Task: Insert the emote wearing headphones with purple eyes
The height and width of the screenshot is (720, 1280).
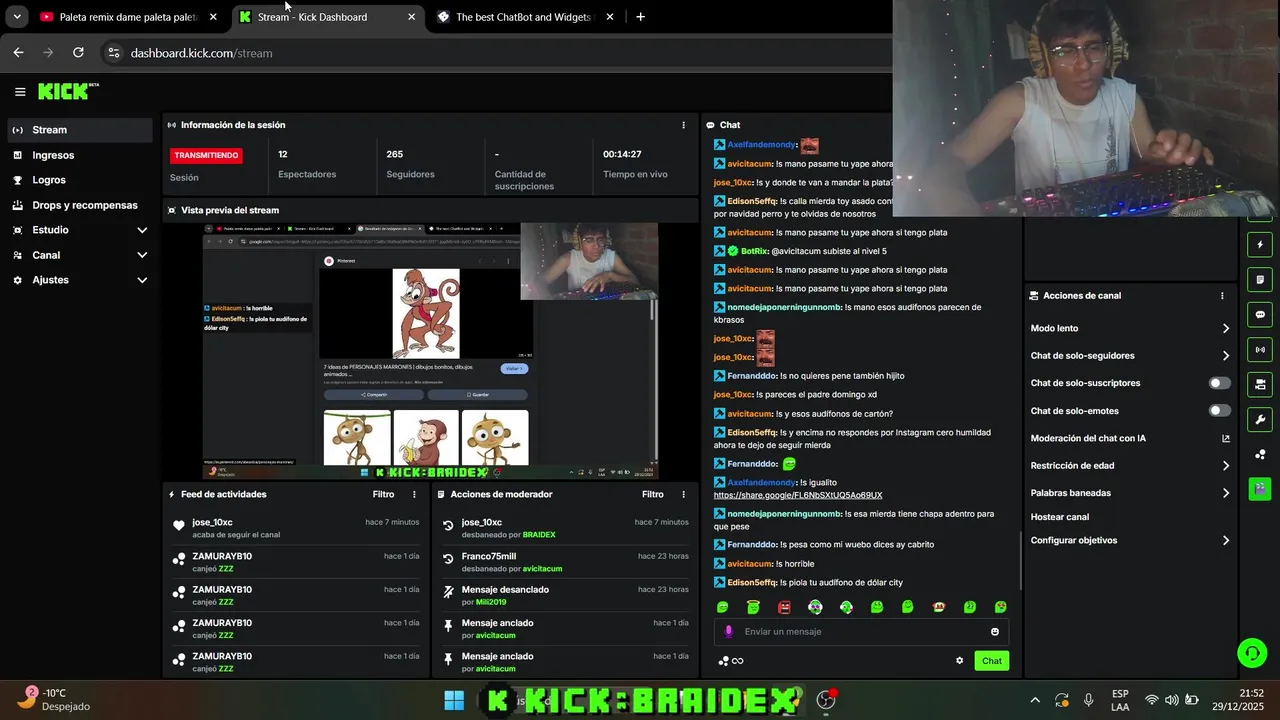Action: pyautogui.click(x=815, y=607)
